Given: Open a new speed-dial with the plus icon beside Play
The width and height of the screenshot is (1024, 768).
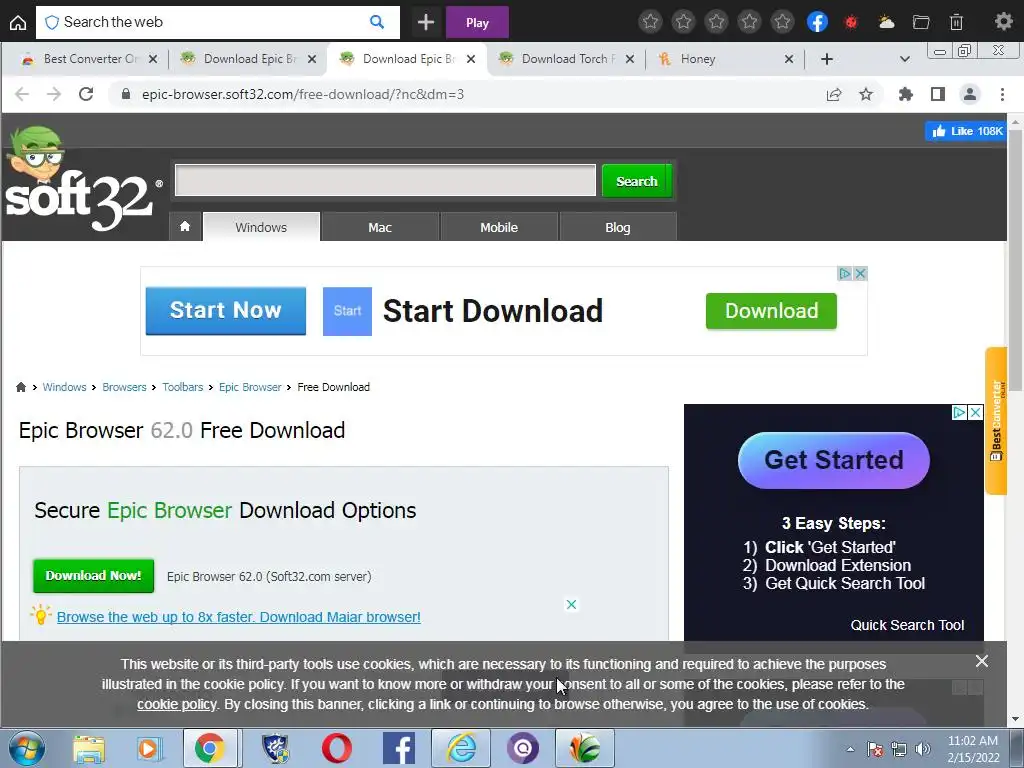Looking at the screenshot, I should point(426,23).
